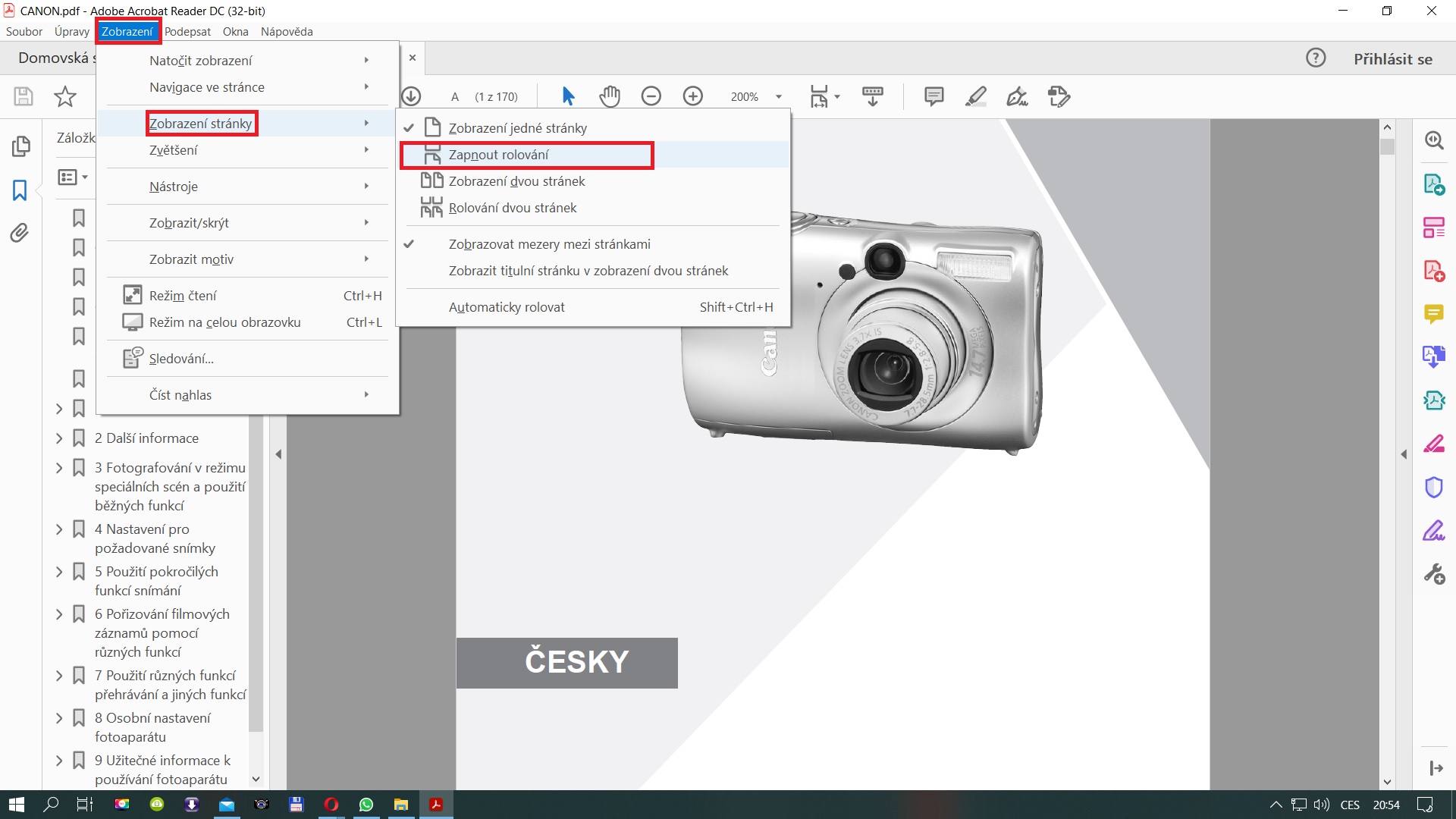
Task: Click the help question mark icon
Action: tap(1316, 58)
